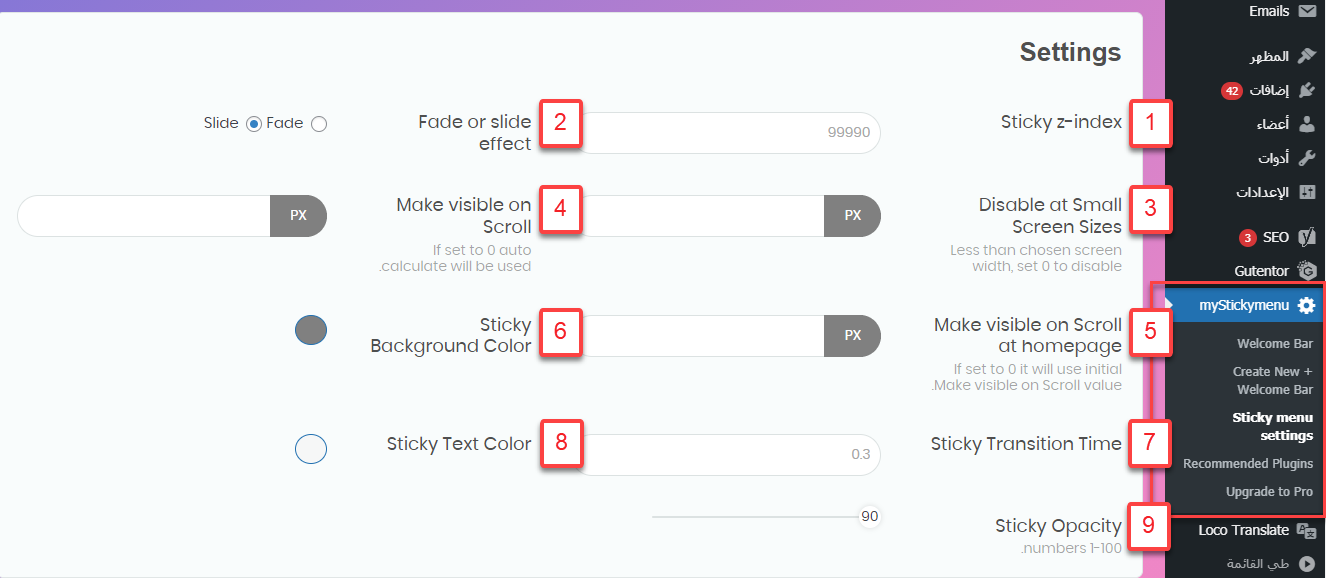The width and height of the screenshot is (1326, 578).
Task: Open the Welcome Bar submenu item
Action: tap(1275, 344)
